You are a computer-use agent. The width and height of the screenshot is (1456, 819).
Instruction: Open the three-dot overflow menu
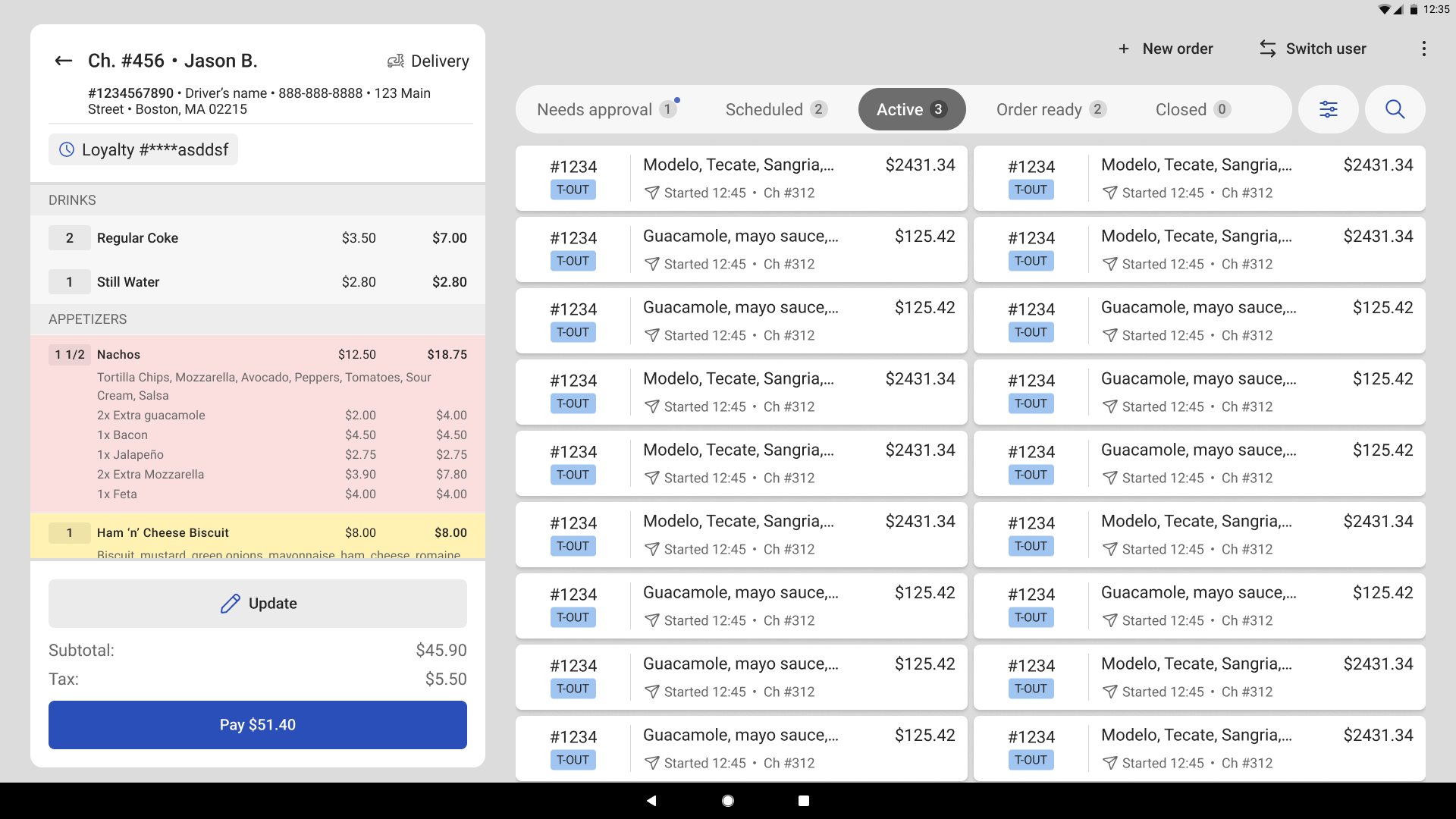pyautogui.click(x=1423, y=49)
